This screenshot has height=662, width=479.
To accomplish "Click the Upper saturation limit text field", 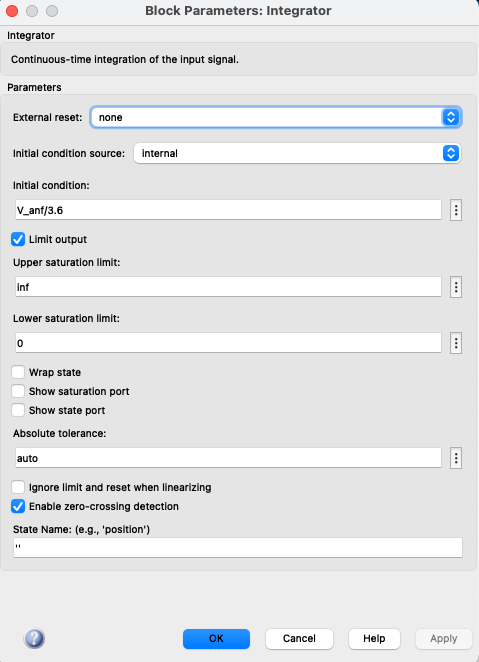I will tap(228, 287).
